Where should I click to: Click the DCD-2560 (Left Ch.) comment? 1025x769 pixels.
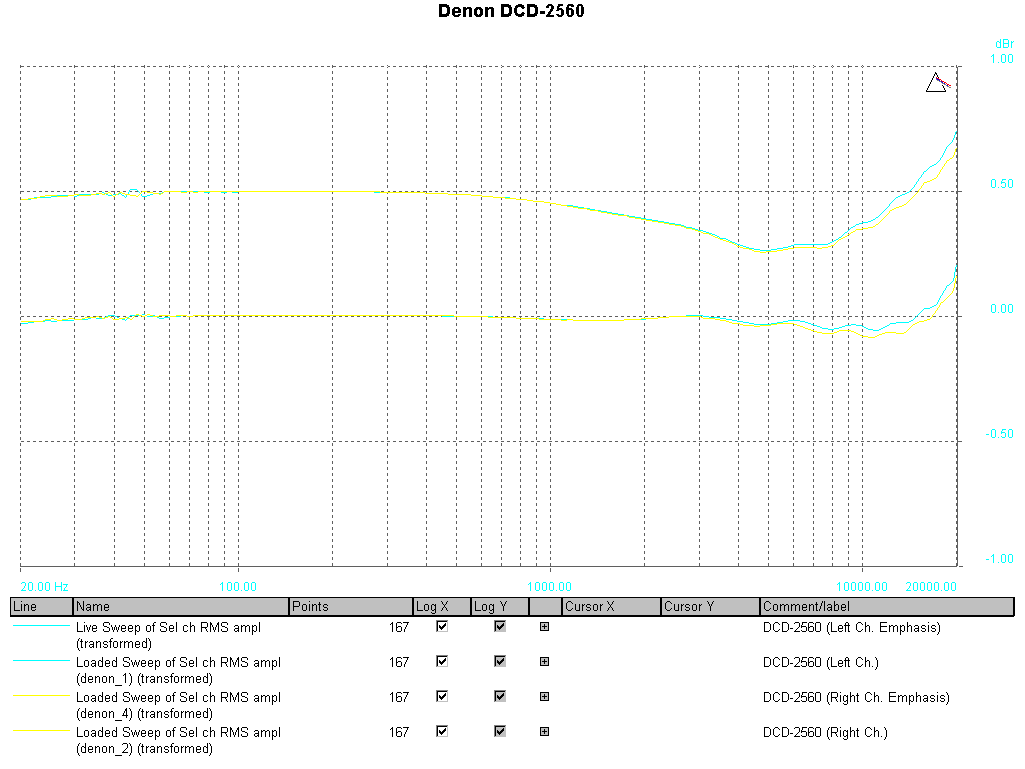pyautogui.click(x=820, y=662)
